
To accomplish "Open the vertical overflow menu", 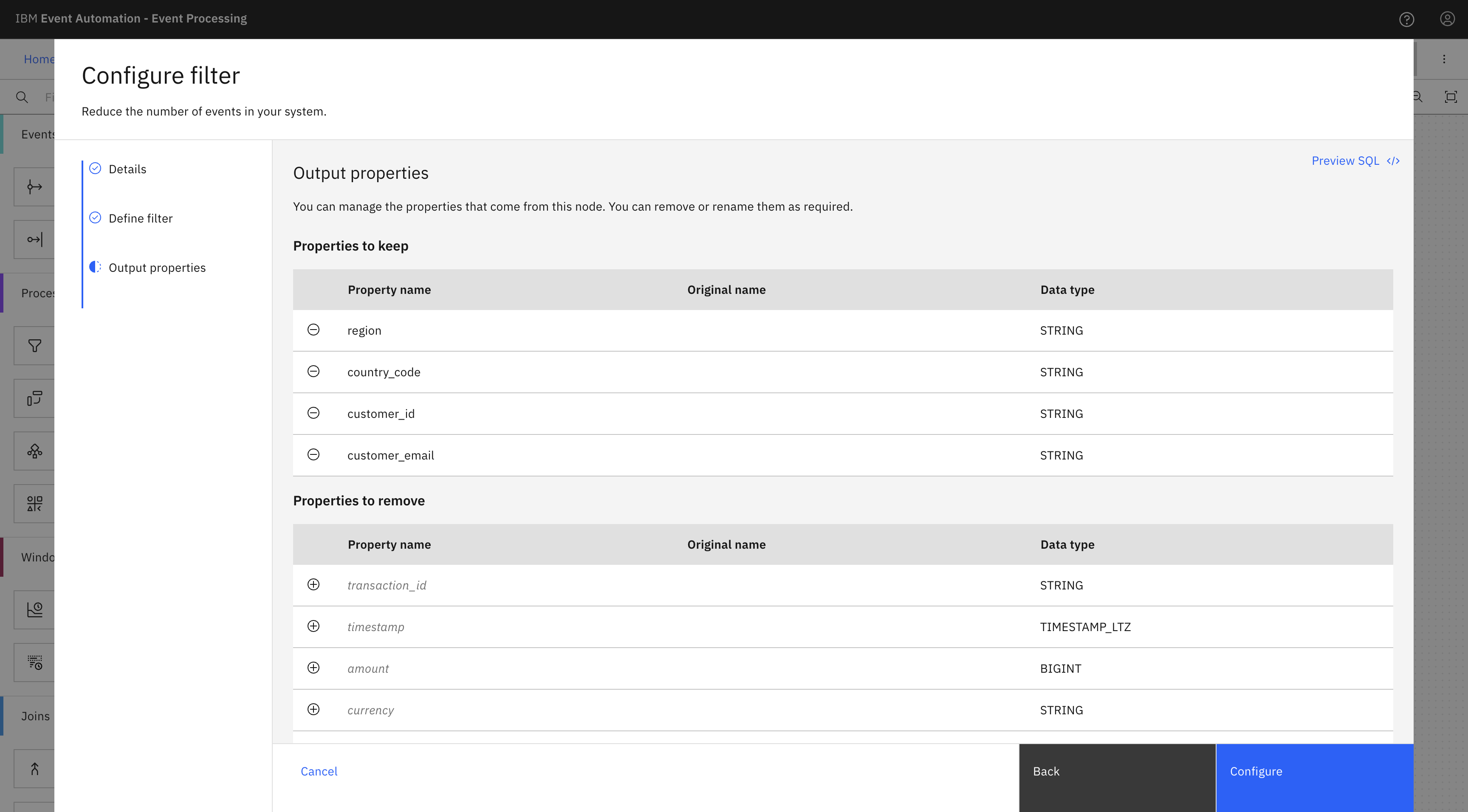I will tap(1443, 59).
